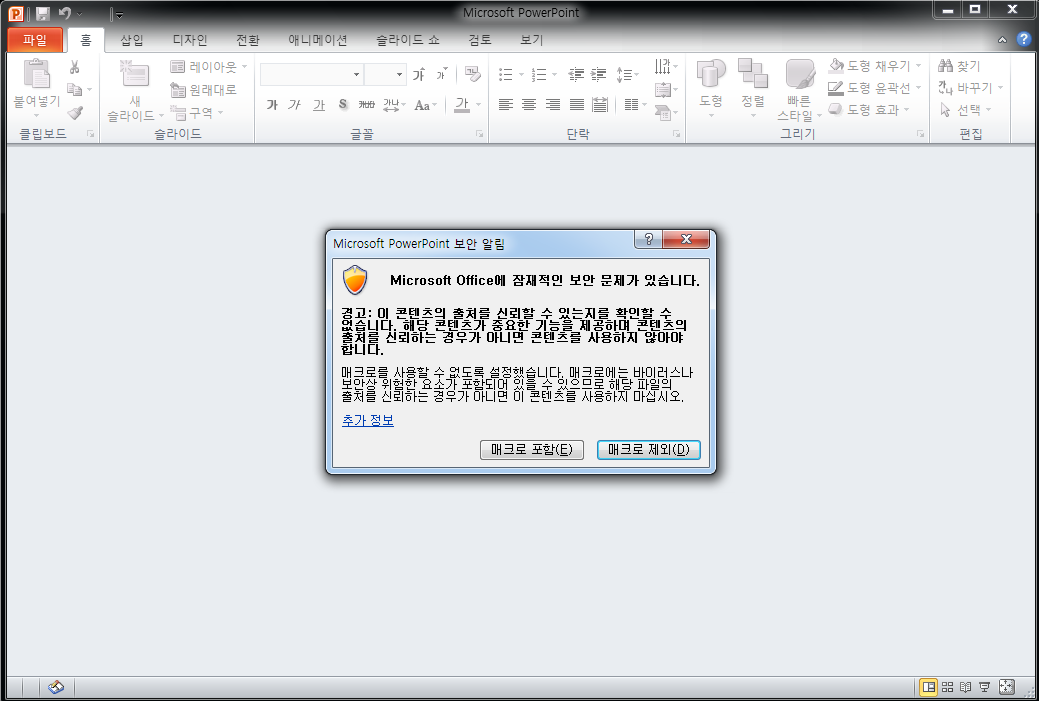Toggle Align Text Right
Screen dimensions: 1039x701
(553, 105)
